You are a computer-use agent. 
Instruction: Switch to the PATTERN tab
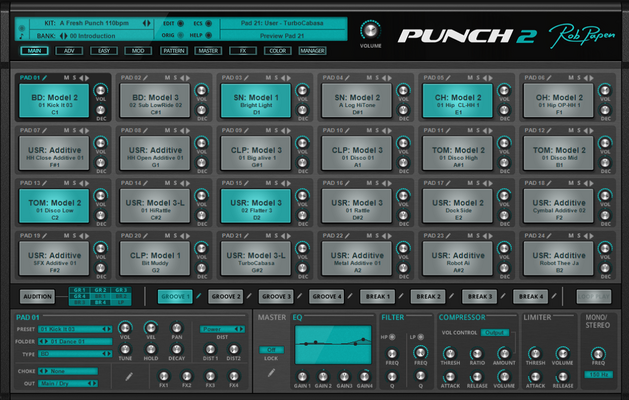click(174, 51)
